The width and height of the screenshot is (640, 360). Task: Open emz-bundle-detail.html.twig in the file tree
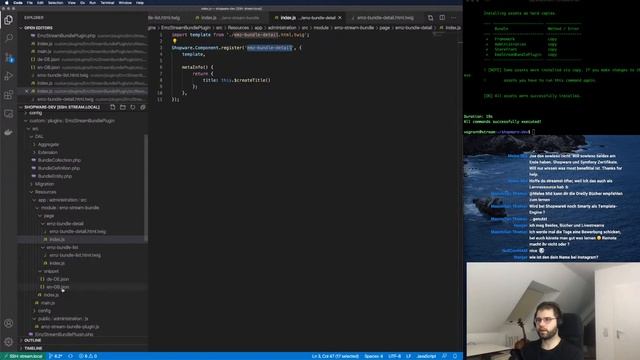(77, 231)
